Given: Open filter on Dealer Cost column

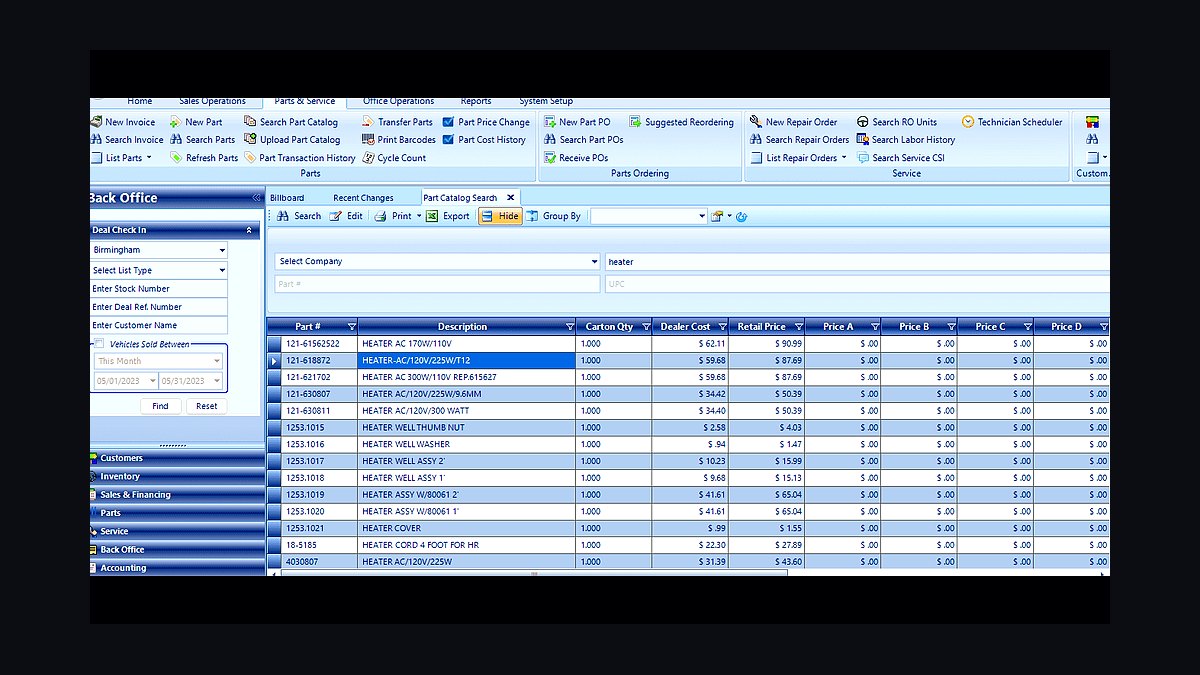Looking at the screenshot, I should pos(722,327).
